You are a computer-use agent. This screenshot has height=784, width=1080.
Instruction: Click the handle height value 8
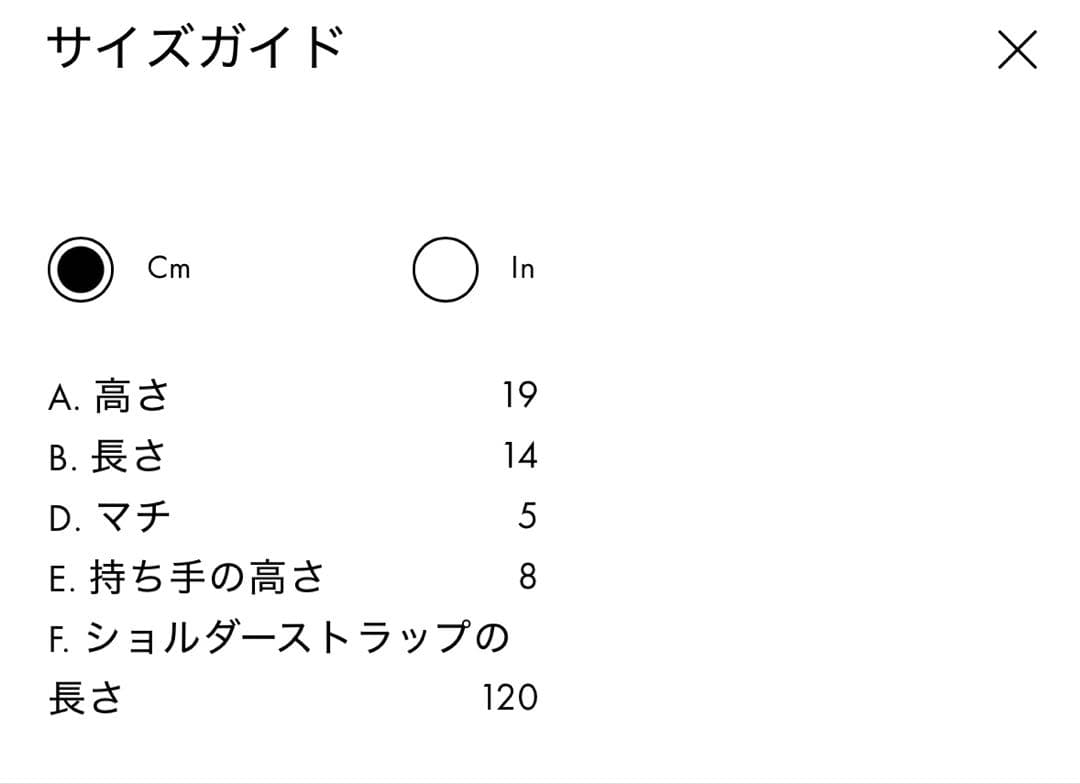pos(528,575)
